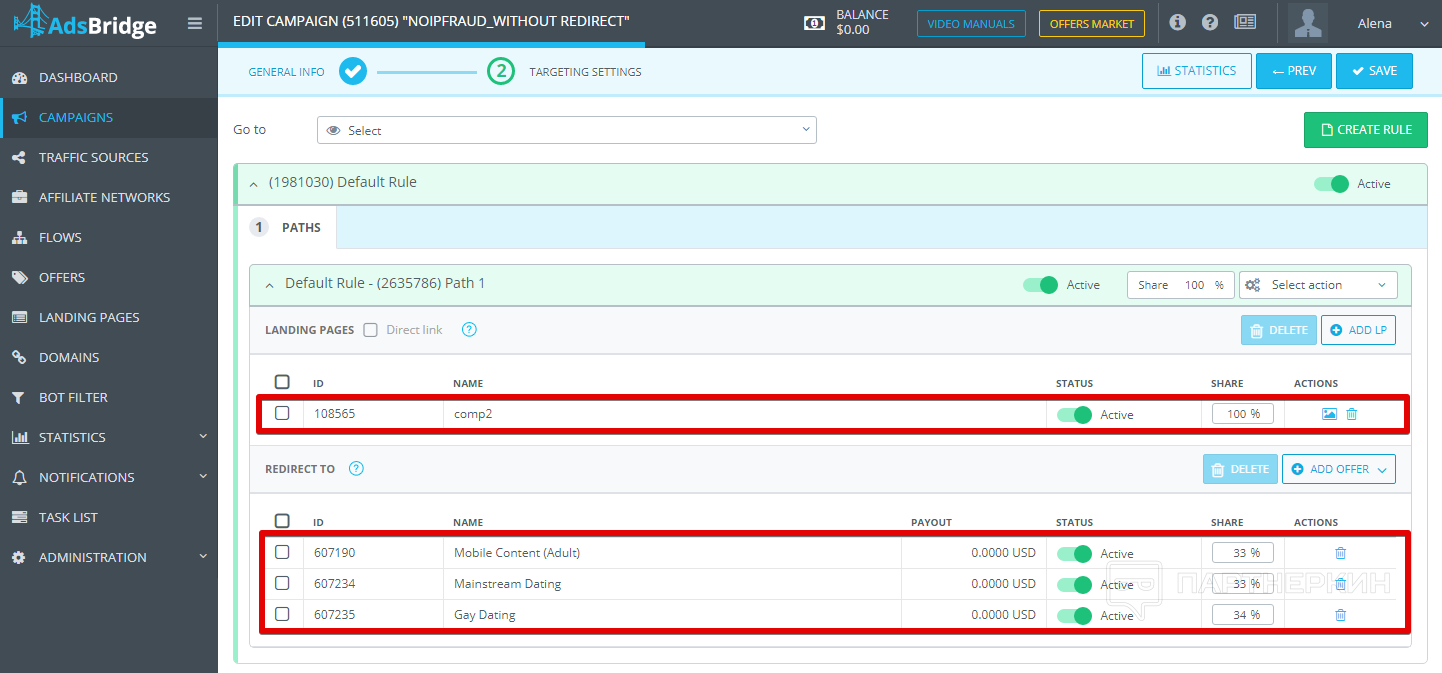1442x673 pixels.
Task: Click the AdsBridge logo
Action: pos(85,22)
